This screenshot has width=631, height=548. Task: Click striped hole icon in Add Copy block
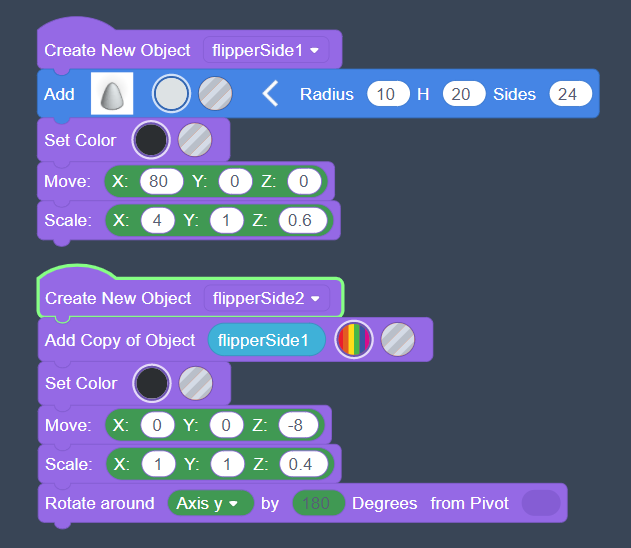coord(398,340)
